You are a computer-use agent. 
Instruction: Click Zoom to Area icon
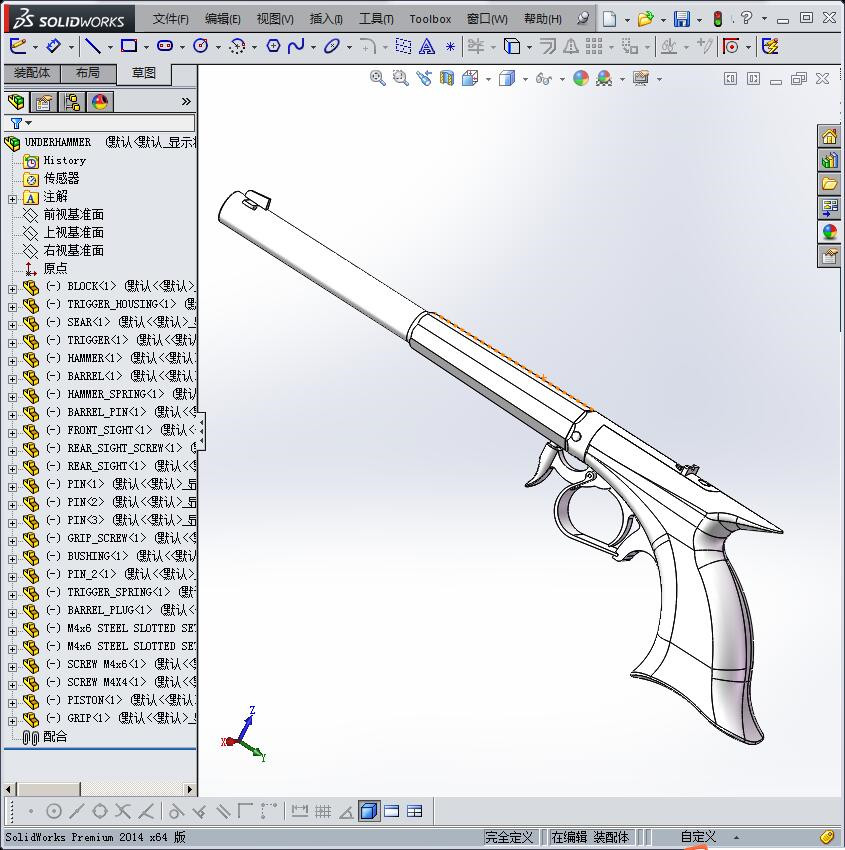pyautogui.click(x=401, y=79)
